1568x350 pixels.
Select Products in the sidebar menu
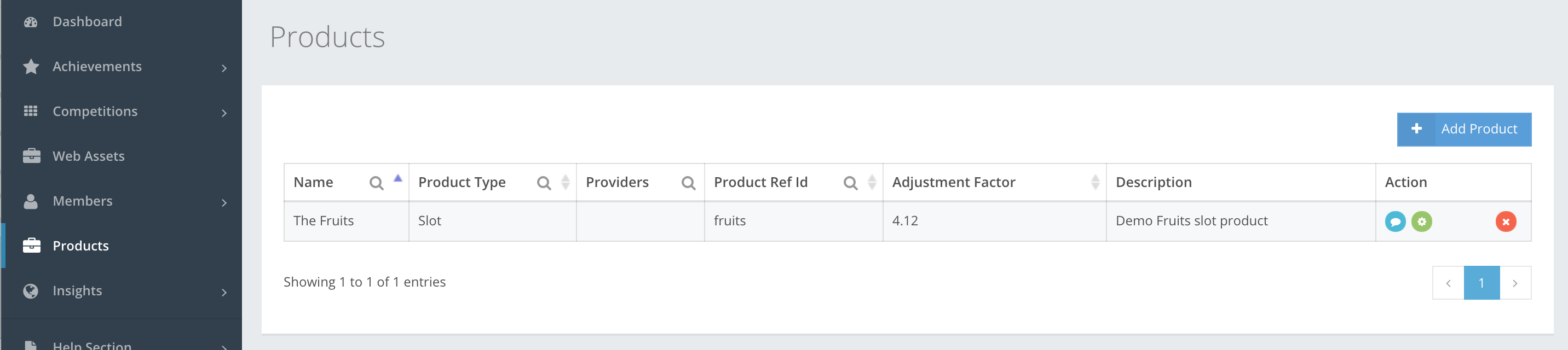pos(80,246)
